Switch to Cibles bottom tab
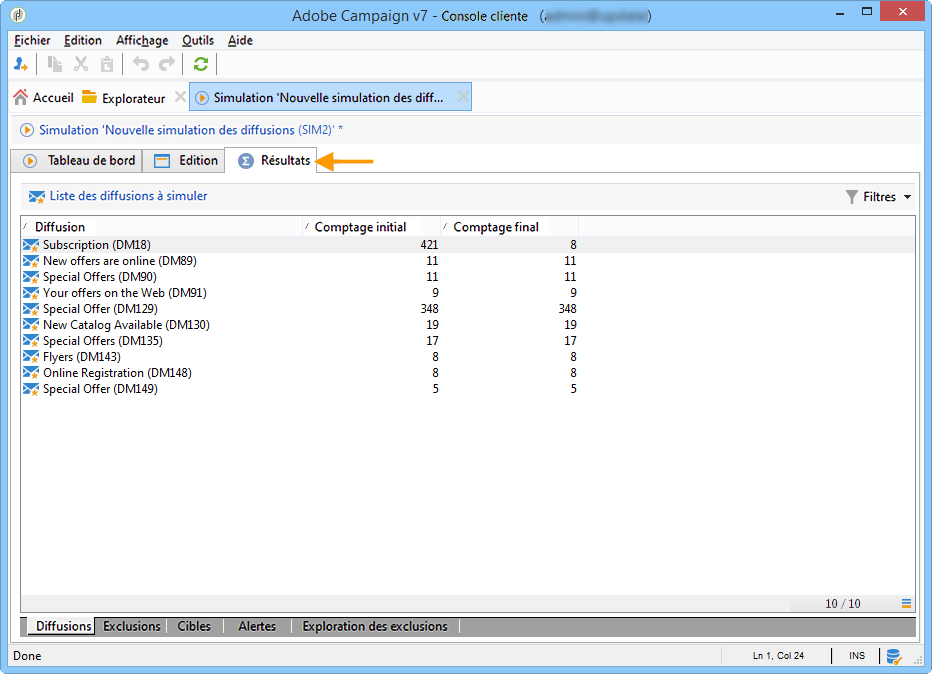 (x=194, y=627)
